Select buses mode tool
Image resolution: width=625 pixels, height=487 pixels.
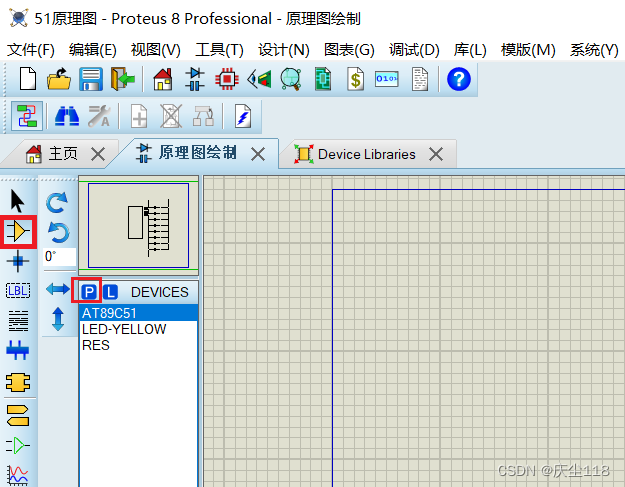tap(18, 351)
